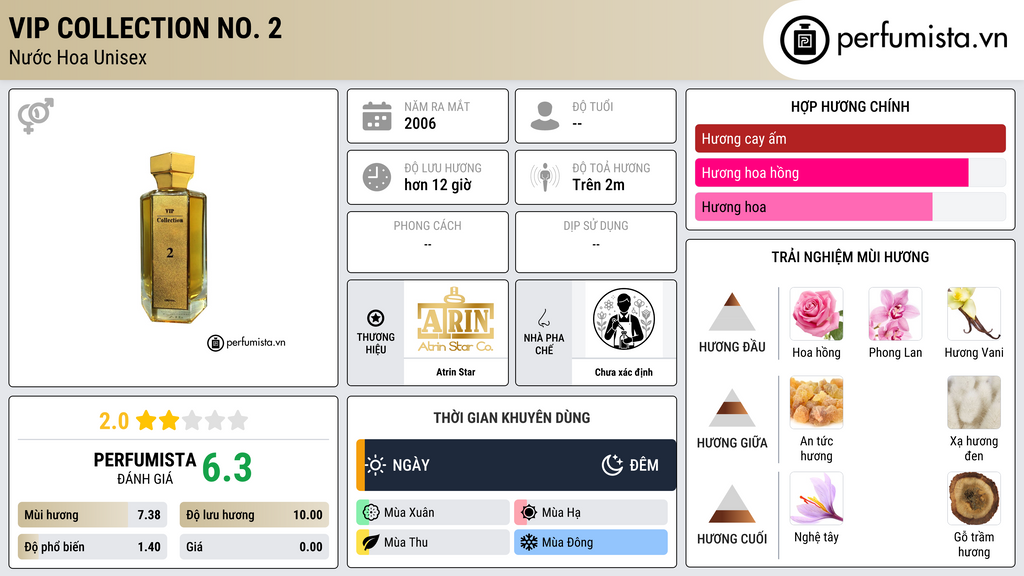This screenshot has width=1024, height=576.
Task: Open the Hoa hồng rose note image
Action: coord(816,314)
